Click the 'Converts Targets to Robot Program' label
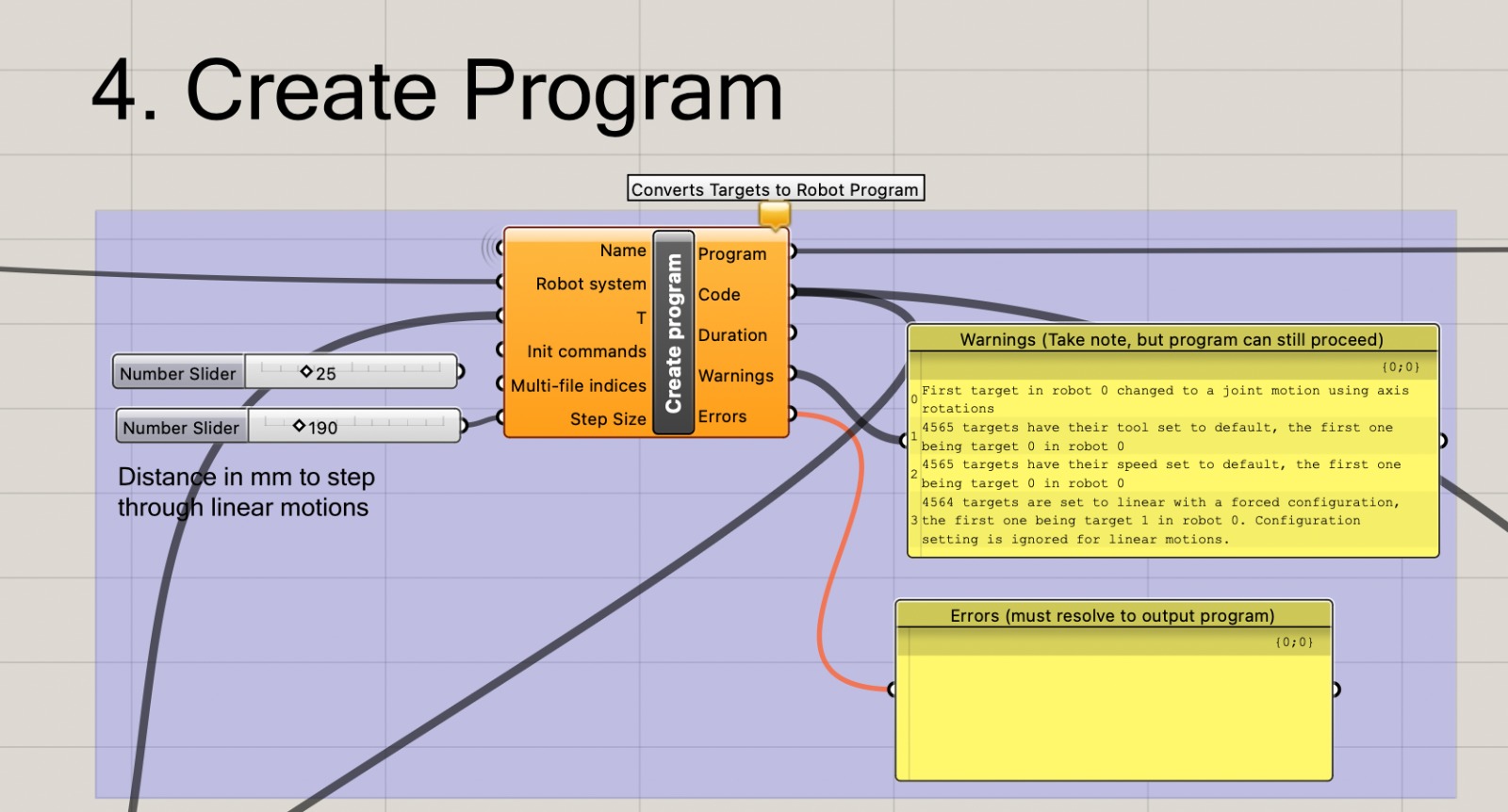This screenshot has width=1508, height=812. point(776,188)
